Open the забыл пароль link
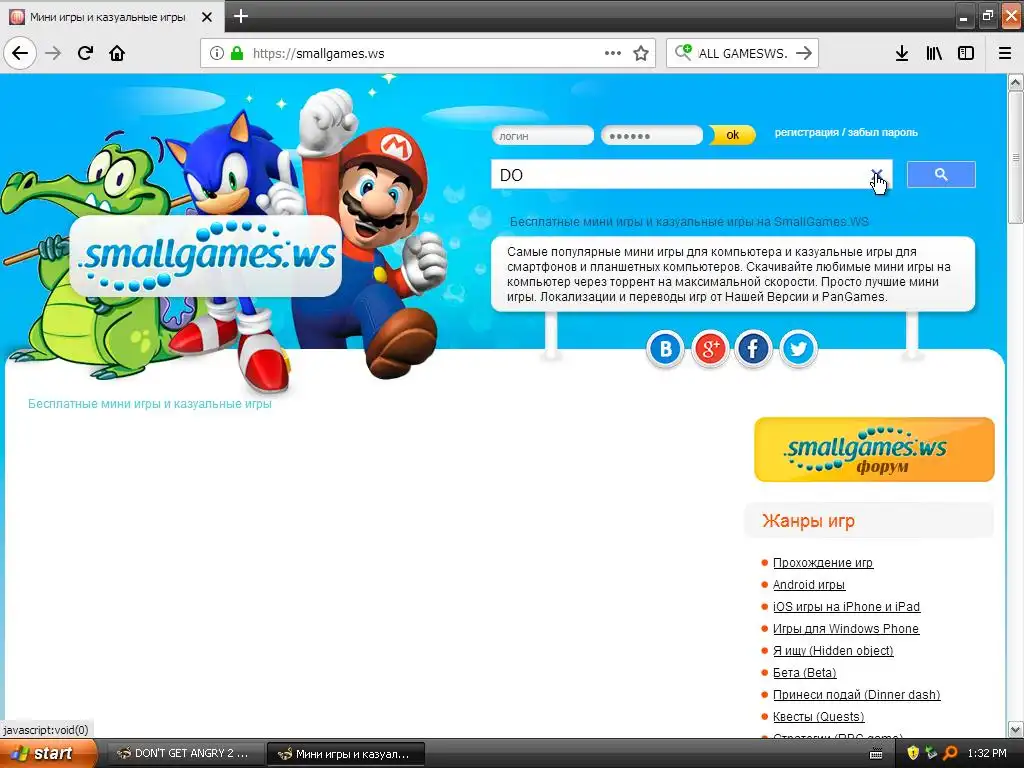 882,133
